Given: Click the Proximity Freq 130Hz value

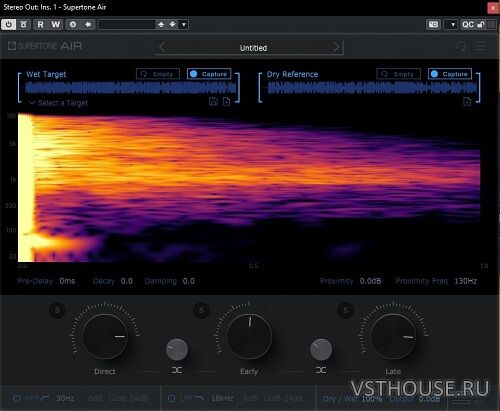Looking at the screenshot, I should pos(465,281).
